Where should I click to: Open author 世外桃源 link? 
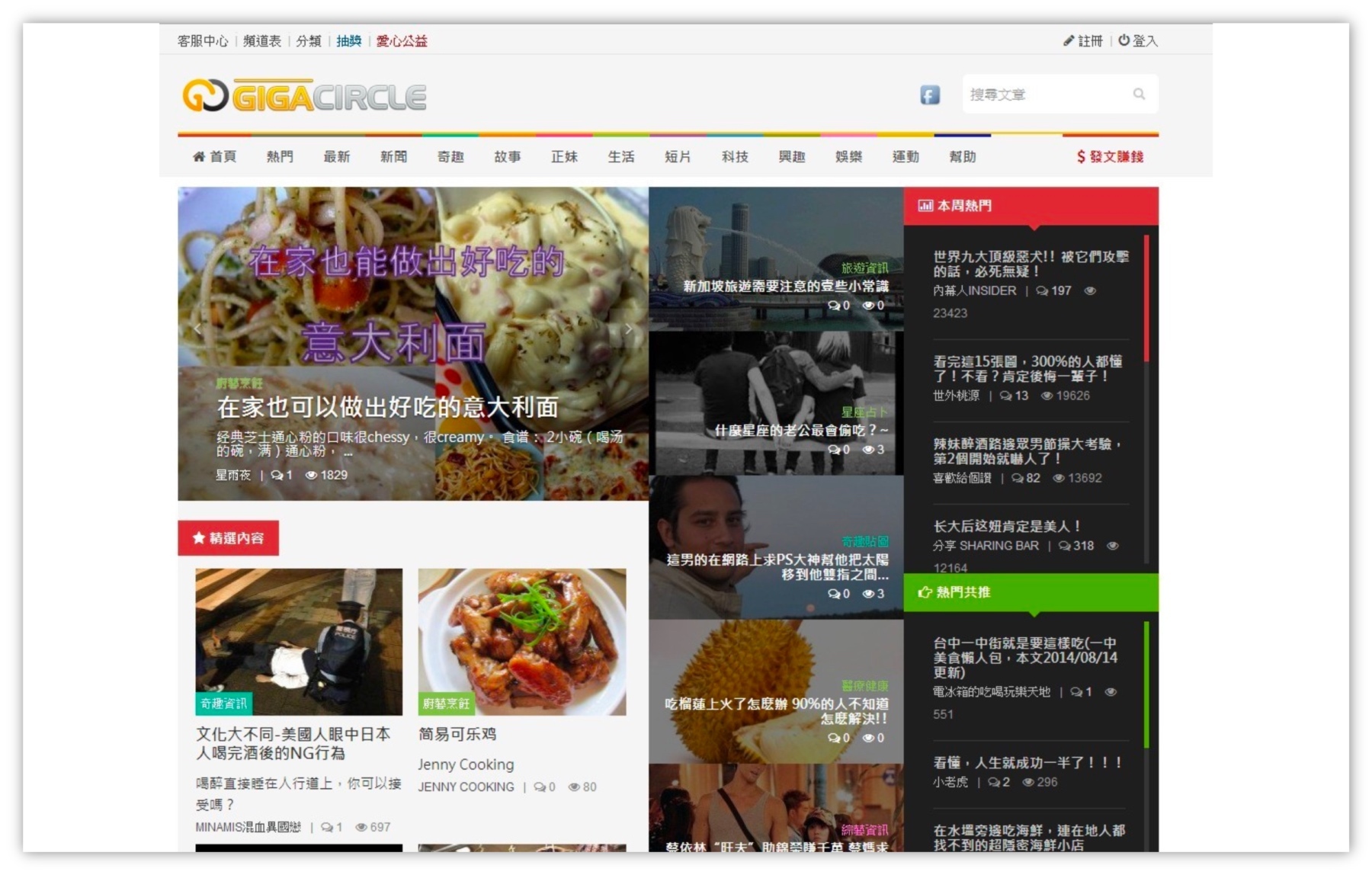click(956, 396)
